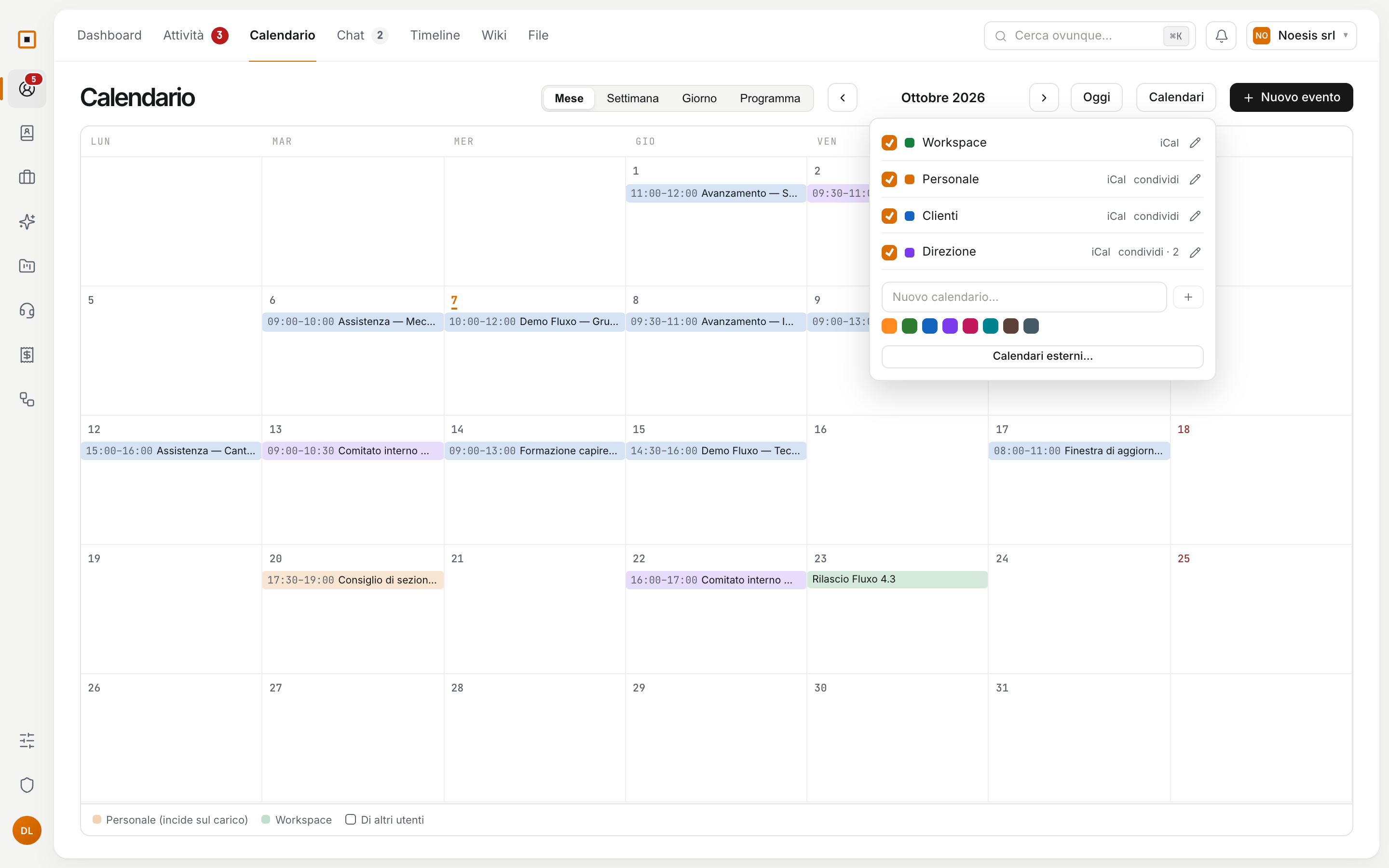
Task: Click the orange app logo icon
Action: pos(27,39)
